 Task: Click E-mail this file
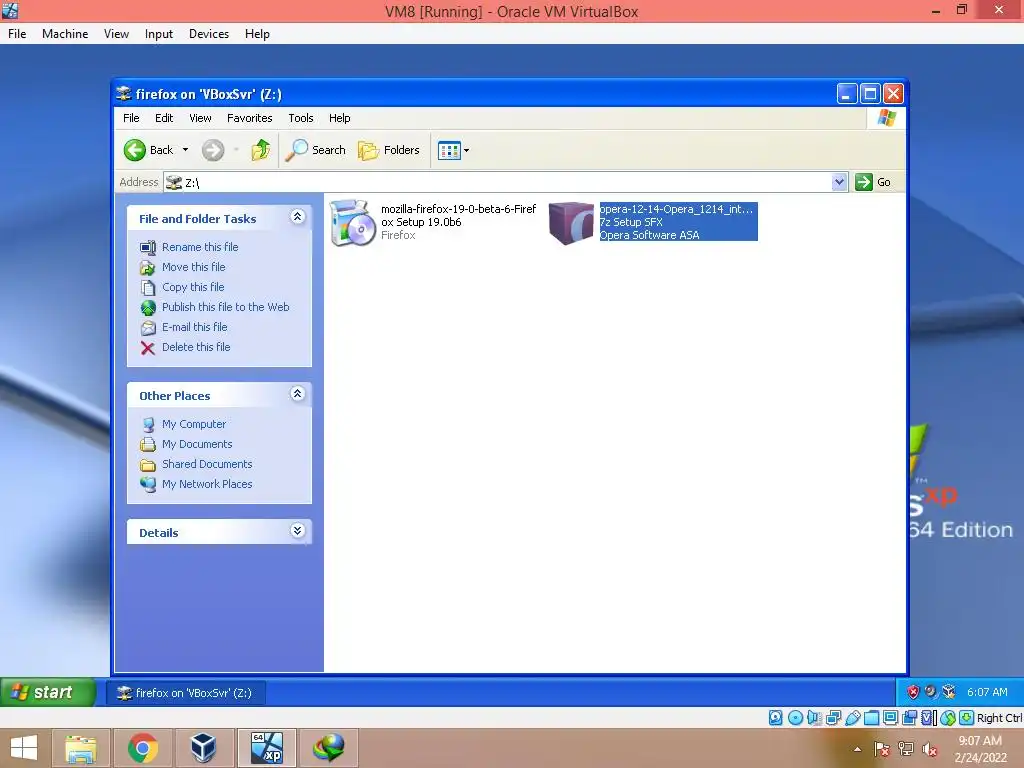(195, 327)
